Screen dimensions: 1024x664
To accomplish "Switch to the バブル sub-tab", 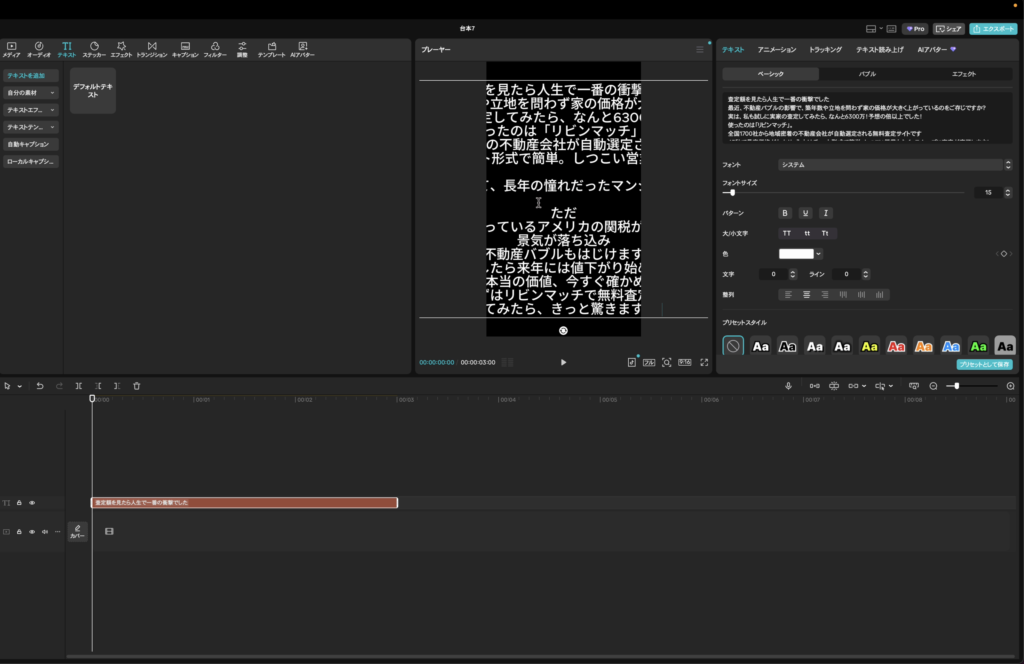I will coord(867,74).
